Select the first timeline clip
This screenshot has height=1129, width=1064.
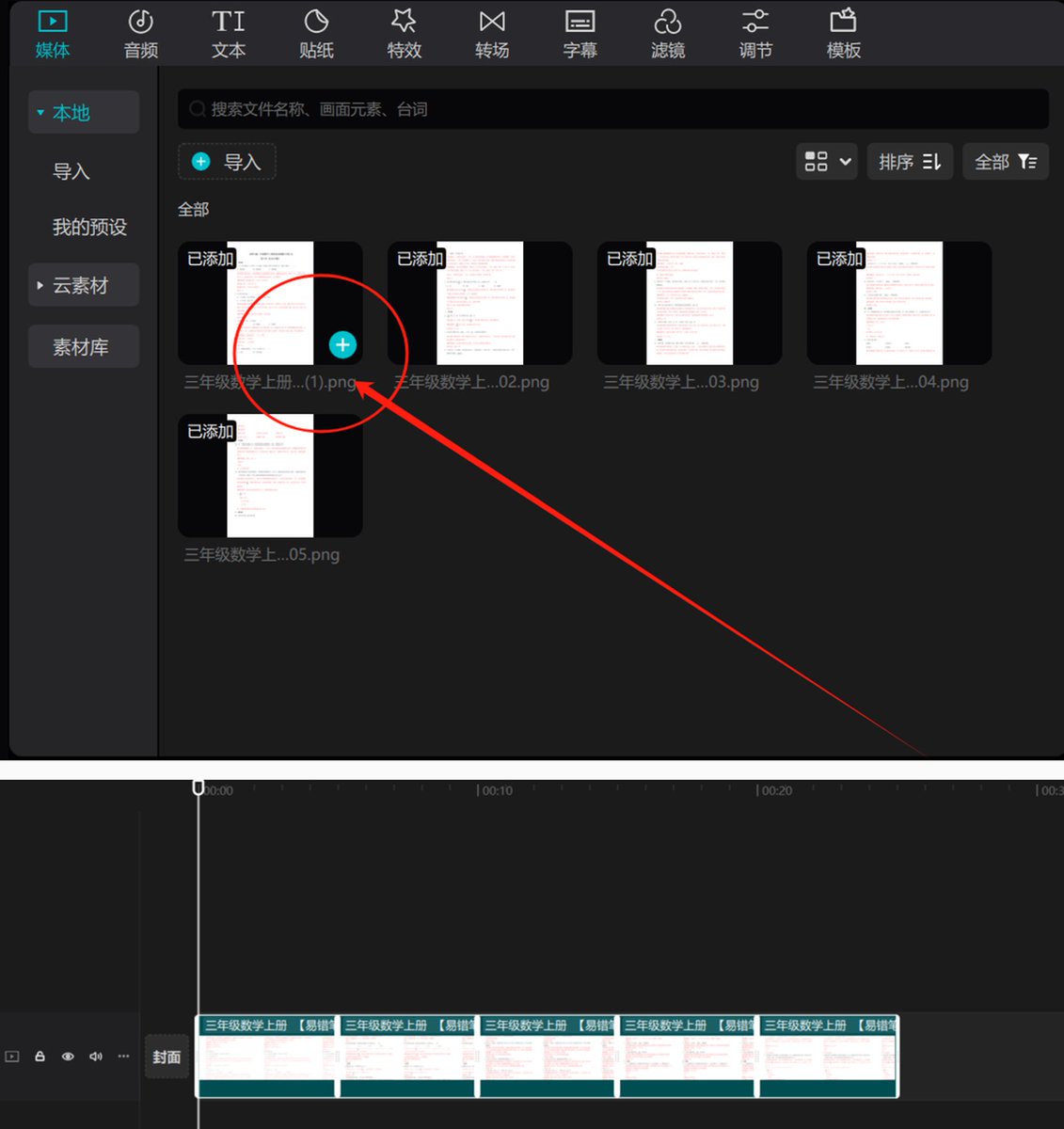coord(266,1056)
